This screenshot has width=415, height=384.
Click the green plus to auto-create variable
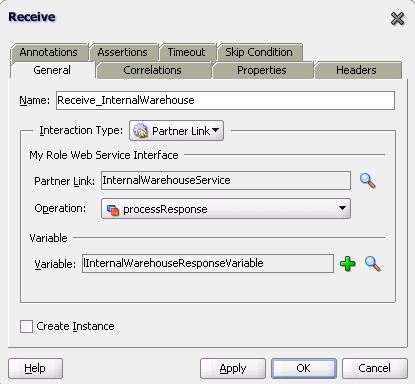coord(347,264)
